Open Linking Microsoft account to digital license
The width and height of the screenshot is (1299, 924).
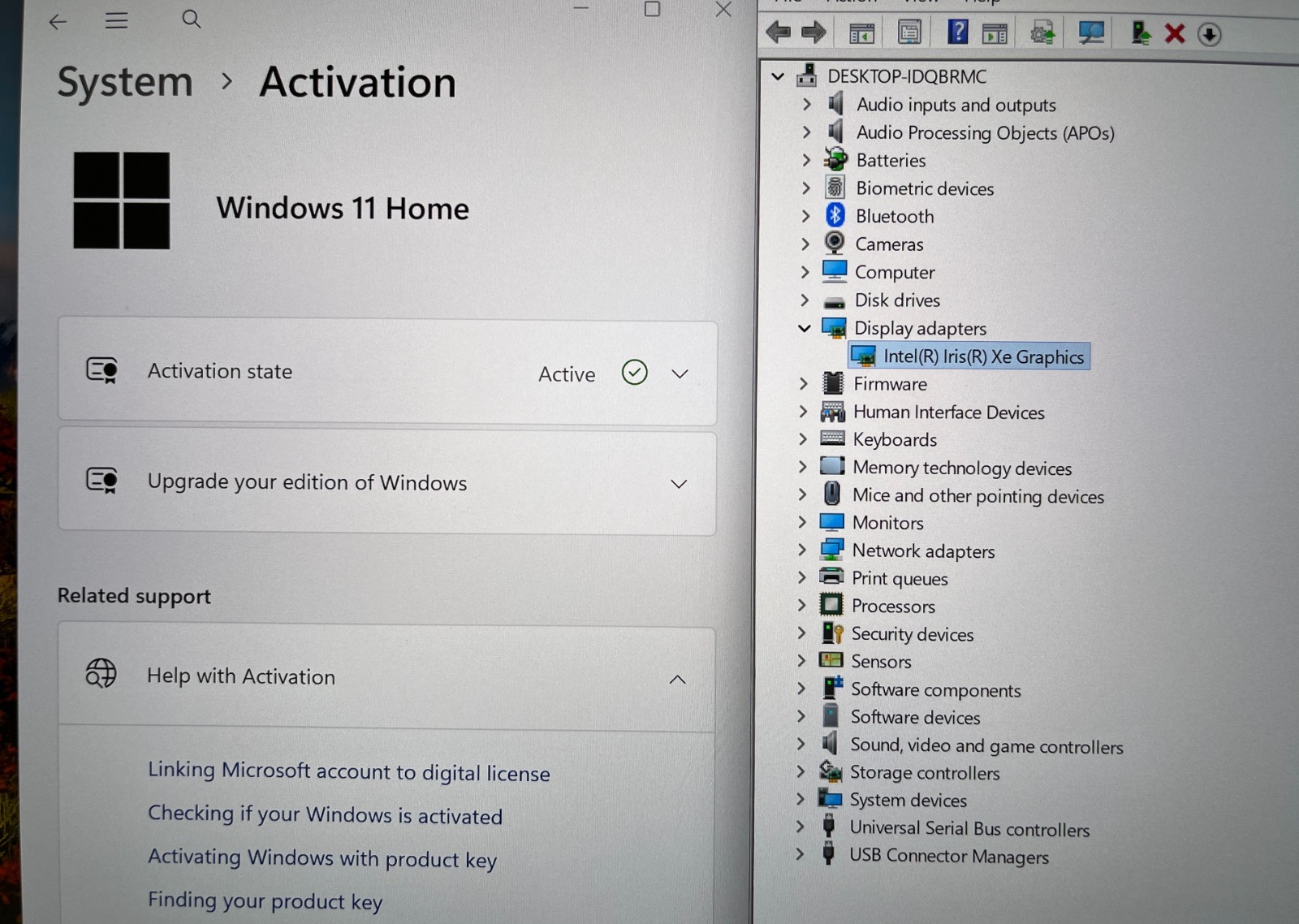pos(349,771)
